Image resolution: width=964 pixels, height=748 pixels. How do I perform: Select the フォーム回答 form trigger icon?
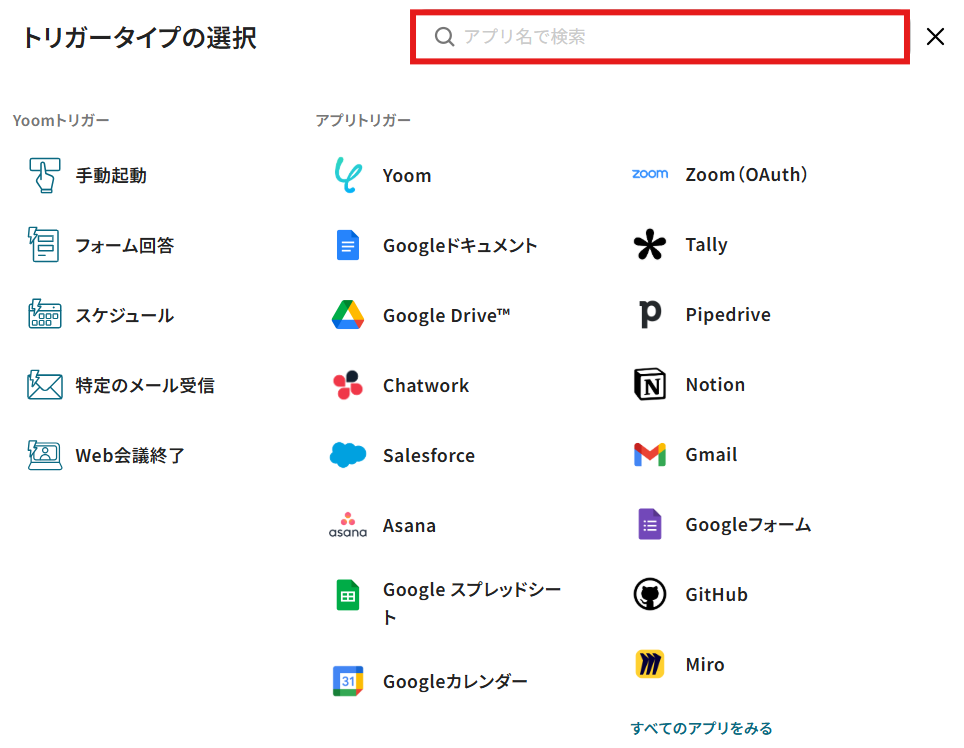click(44, 245)
